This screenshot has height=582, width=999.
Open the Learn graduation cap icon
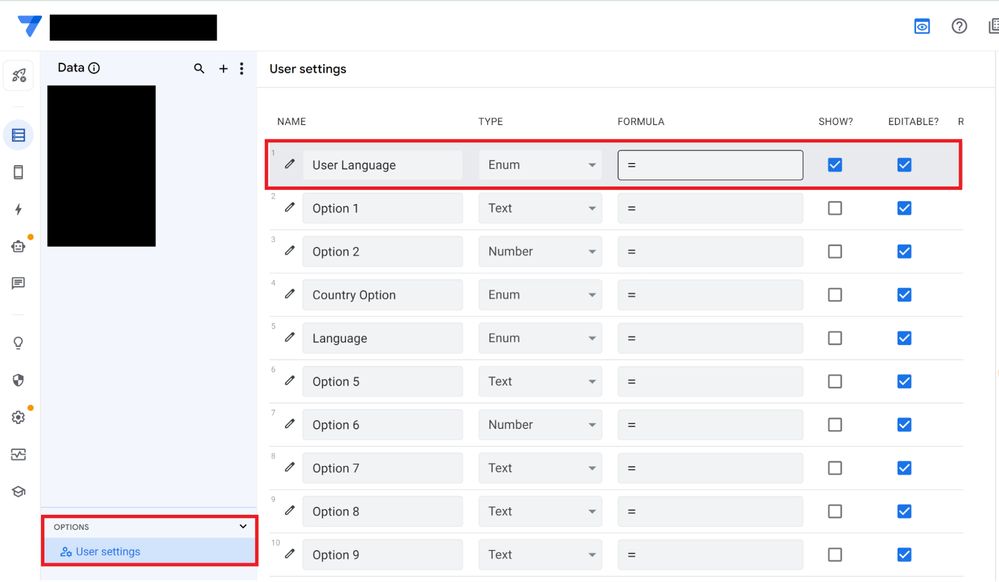(18, 491)
